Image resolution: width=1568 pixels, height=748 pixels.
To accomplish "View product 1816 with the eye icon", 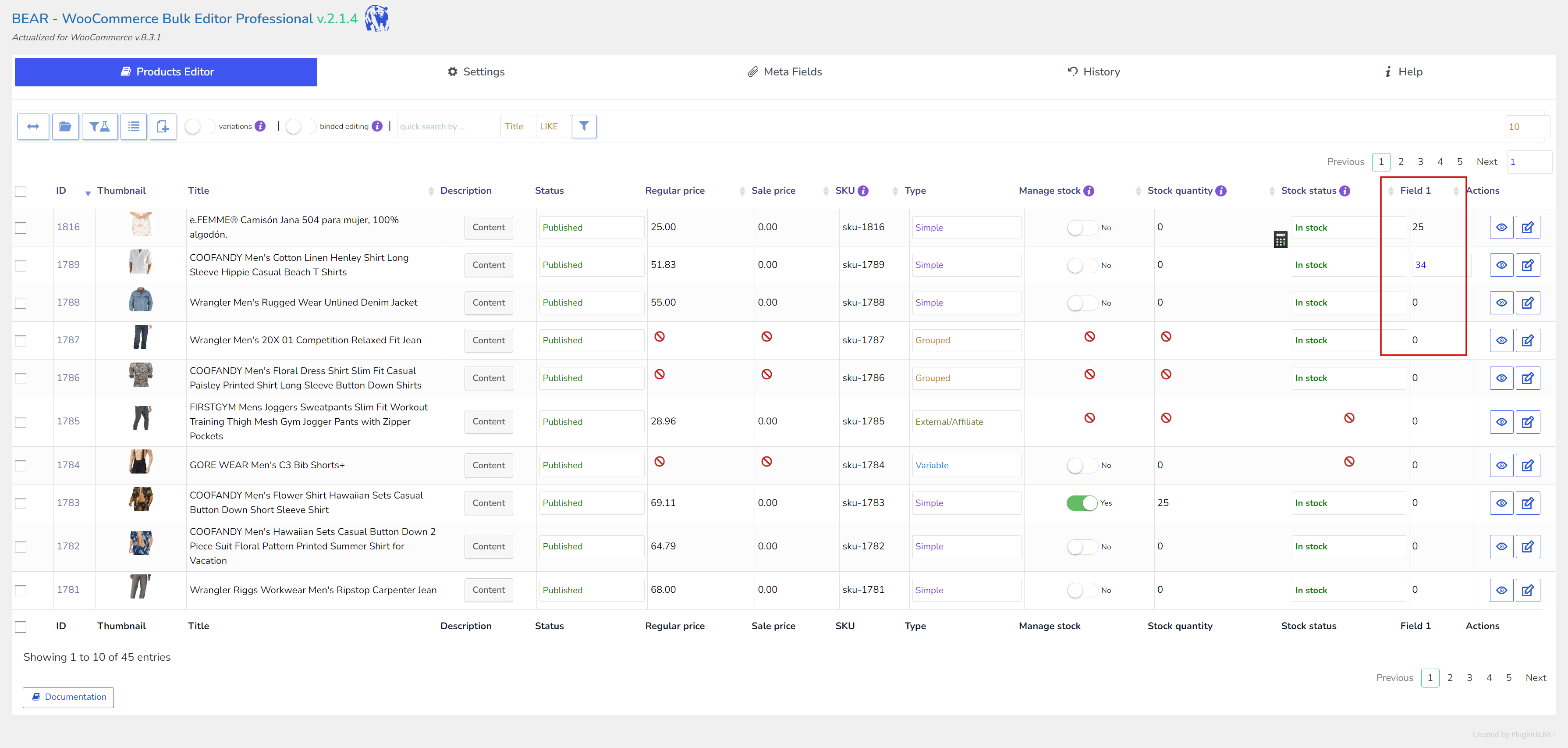I will (x=1502, y=227).
